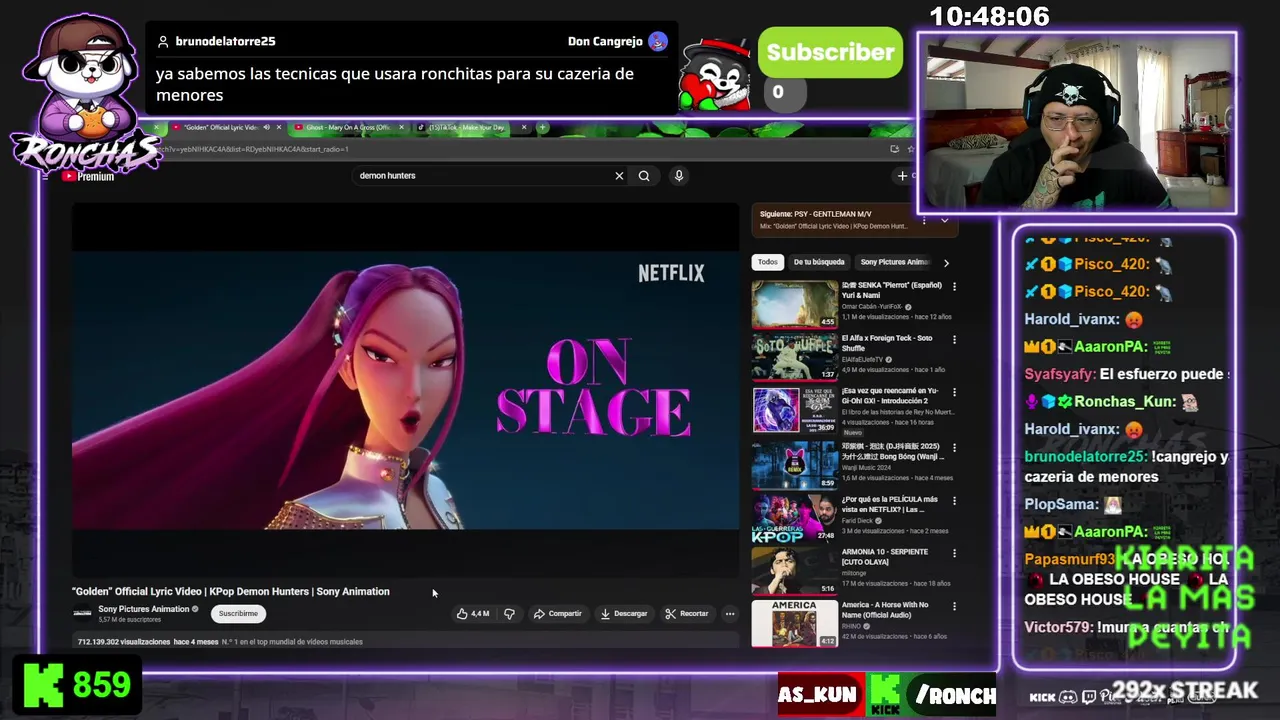Screen dimensions: 1280x720
Task: Close the Ghost - Mary On A Cross tab
Action: (402, 128)
